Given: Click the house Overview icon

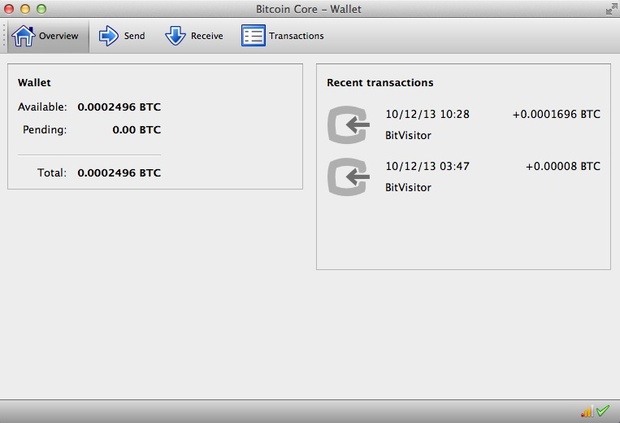Looking at the screenshot, I should coord(23,36).
